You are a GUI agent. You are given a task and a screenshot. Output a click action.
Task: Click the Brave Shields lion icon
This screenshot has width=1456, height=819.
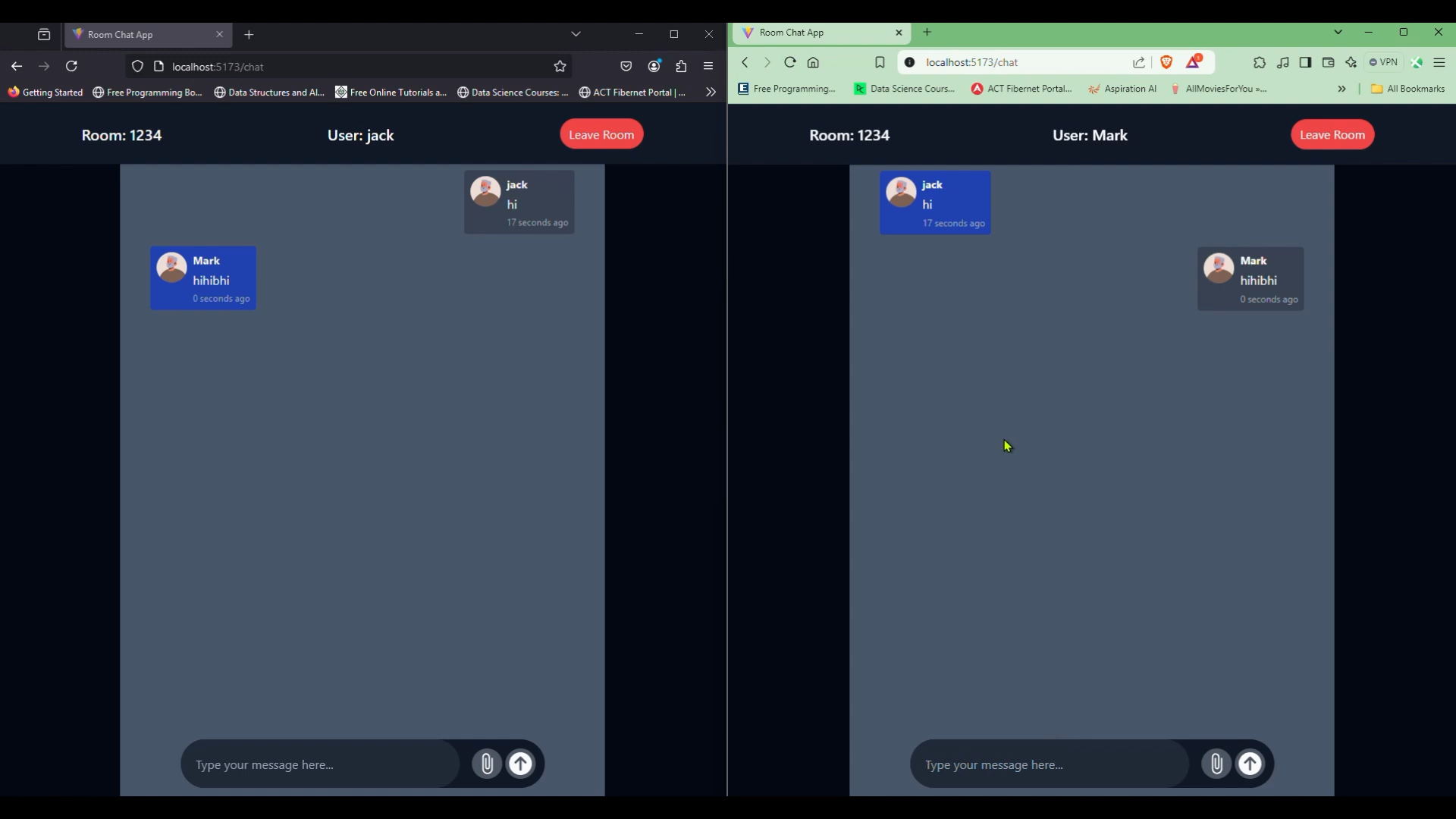pyautogui.click(x=1166, y=62)
